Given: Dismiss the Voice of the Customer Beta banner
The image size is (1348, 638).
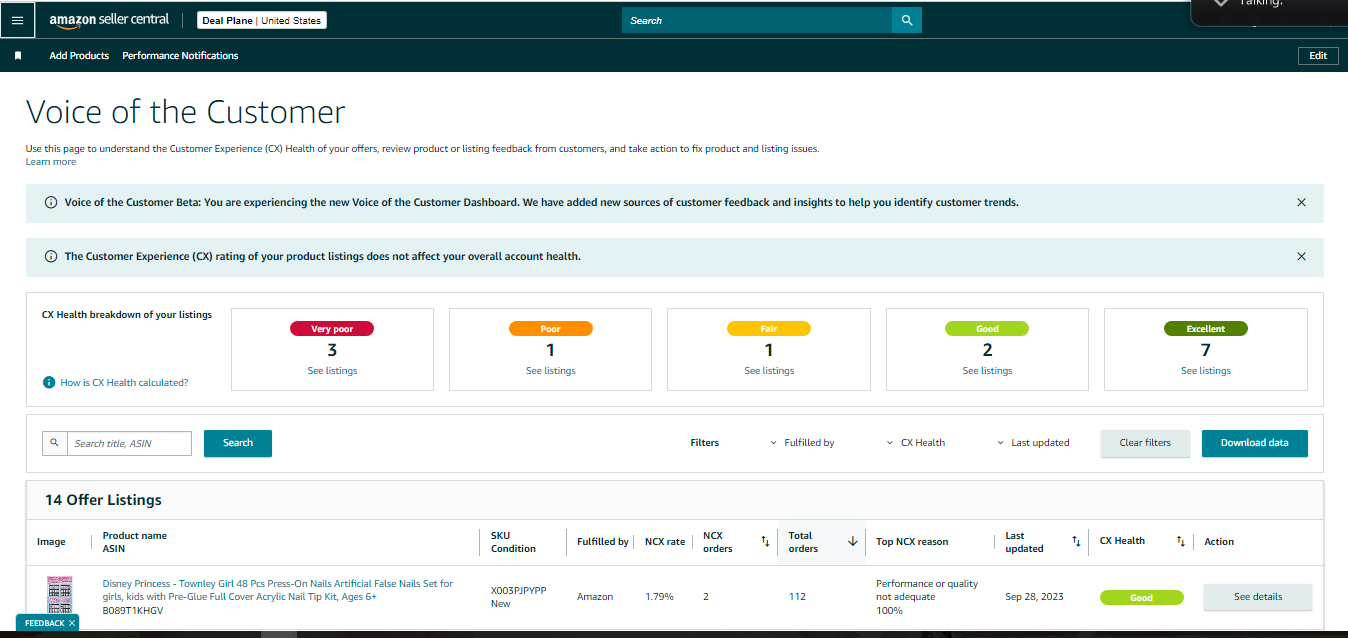Looking at the screenshot, I should 1301,202.
